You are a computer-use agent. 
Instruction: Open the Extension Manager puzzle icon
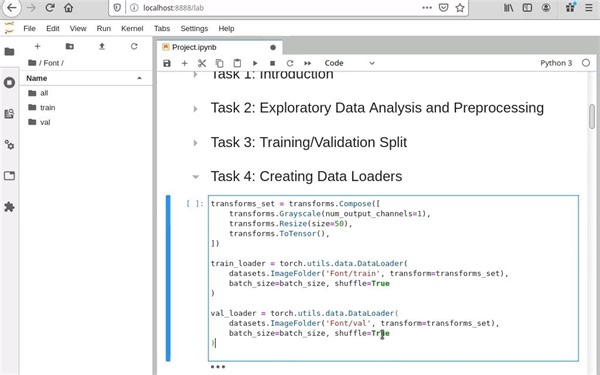point(9,207)
